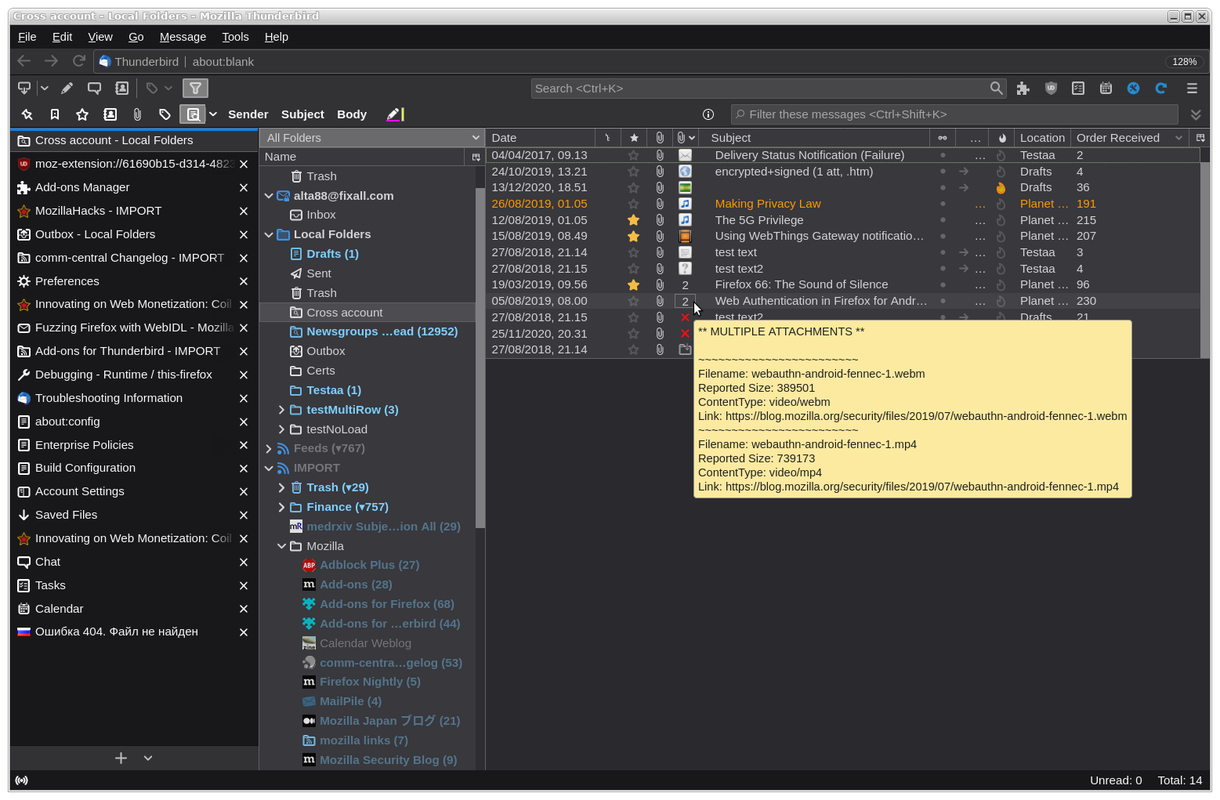This screenshot has height=800, width=1220.
Task: Click the Filter these messages field
Action: point(954,114)
